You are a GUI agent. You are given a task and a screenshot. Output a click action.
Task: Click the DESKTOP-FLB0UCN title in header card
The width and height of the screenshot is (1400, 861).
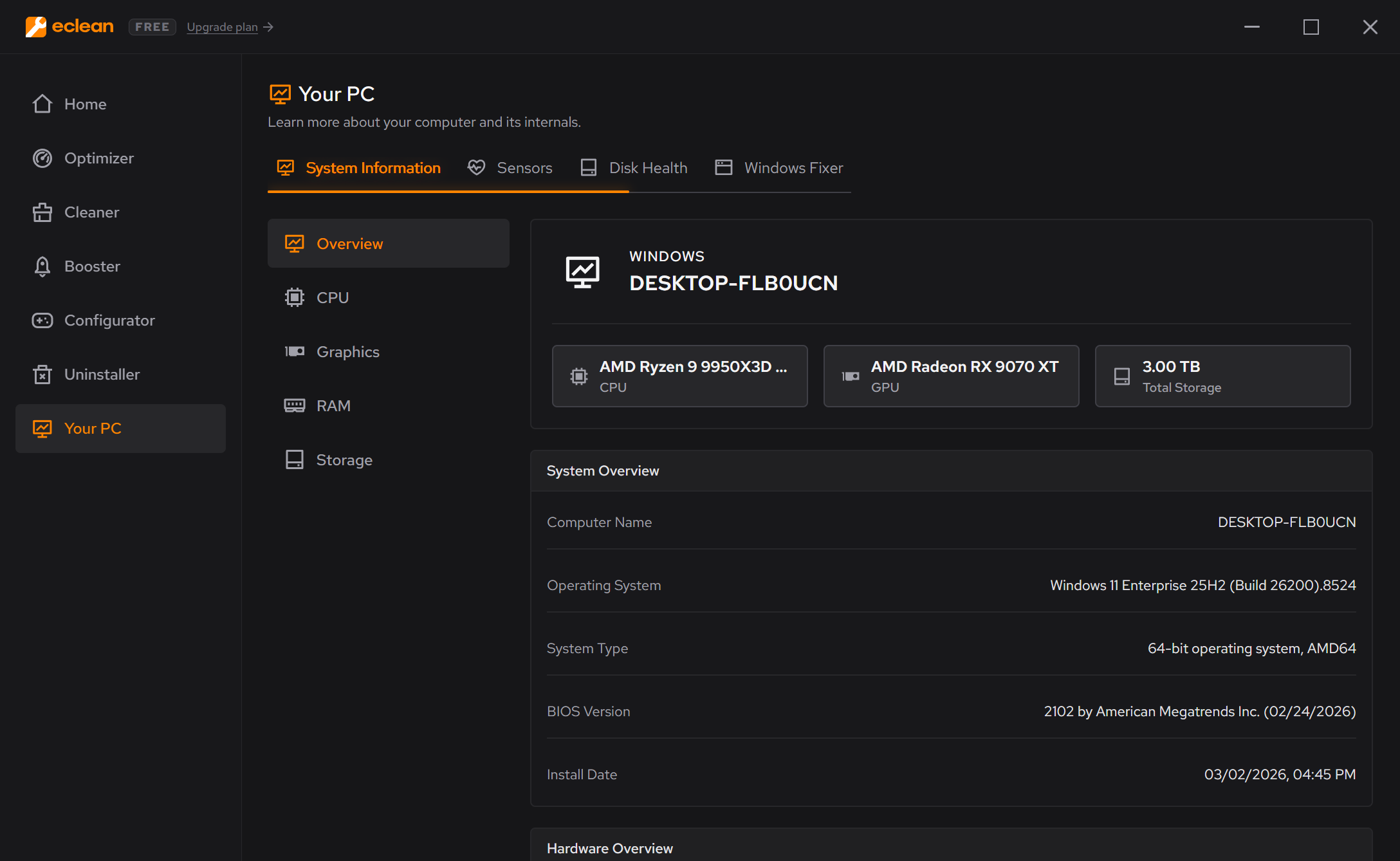tap(733, 283)
